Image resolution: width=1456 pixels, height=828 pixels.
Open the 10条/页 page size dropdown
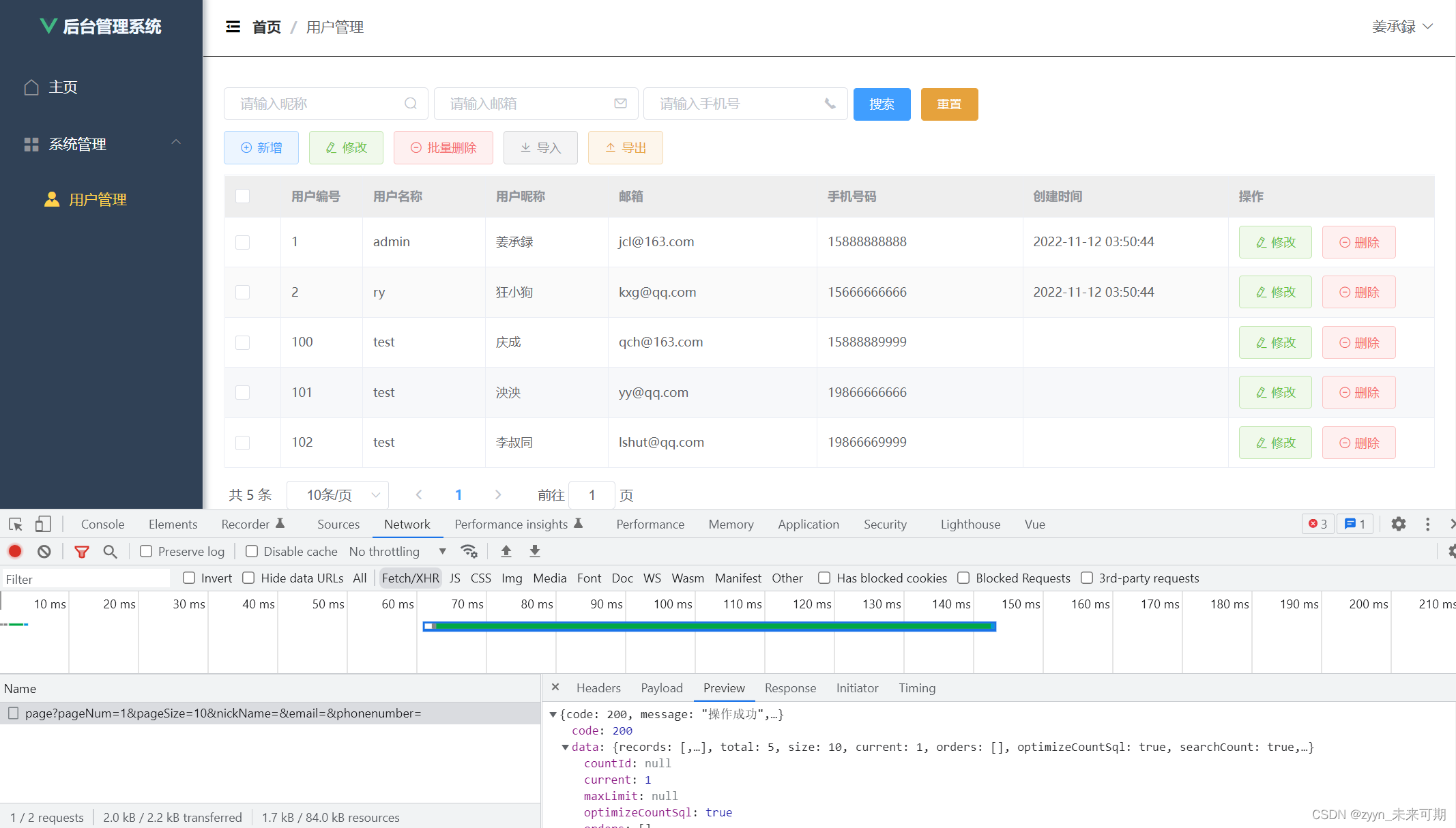(338, 495)
